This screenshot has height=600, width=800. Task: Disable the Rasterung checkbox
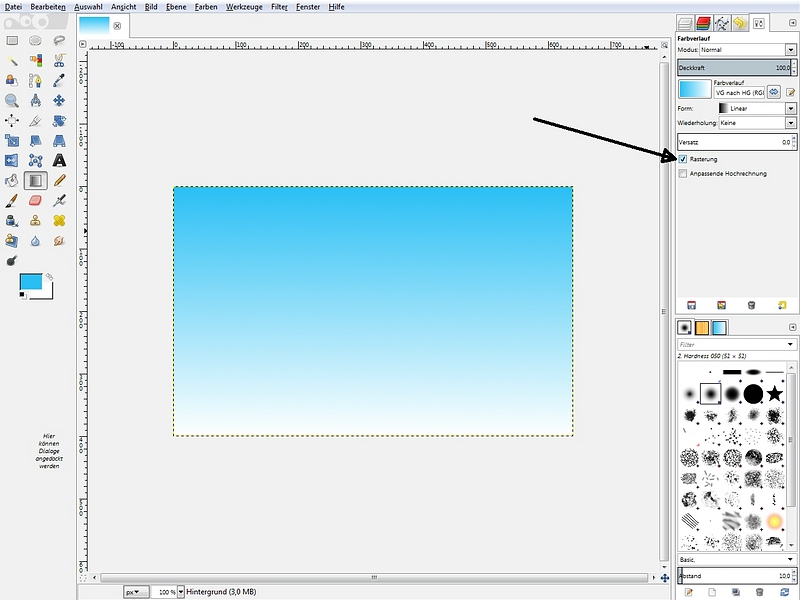tap(683, 159)
